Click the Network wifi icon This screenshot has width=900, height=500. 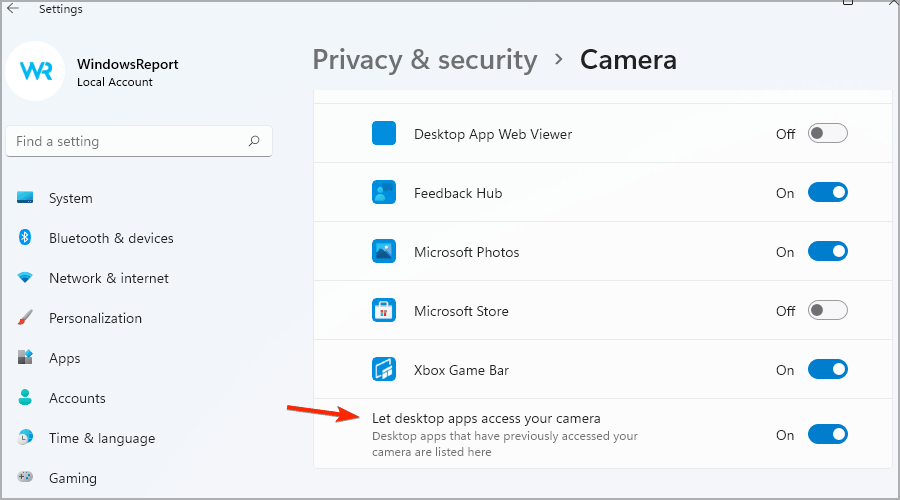(x=25, y=278)
